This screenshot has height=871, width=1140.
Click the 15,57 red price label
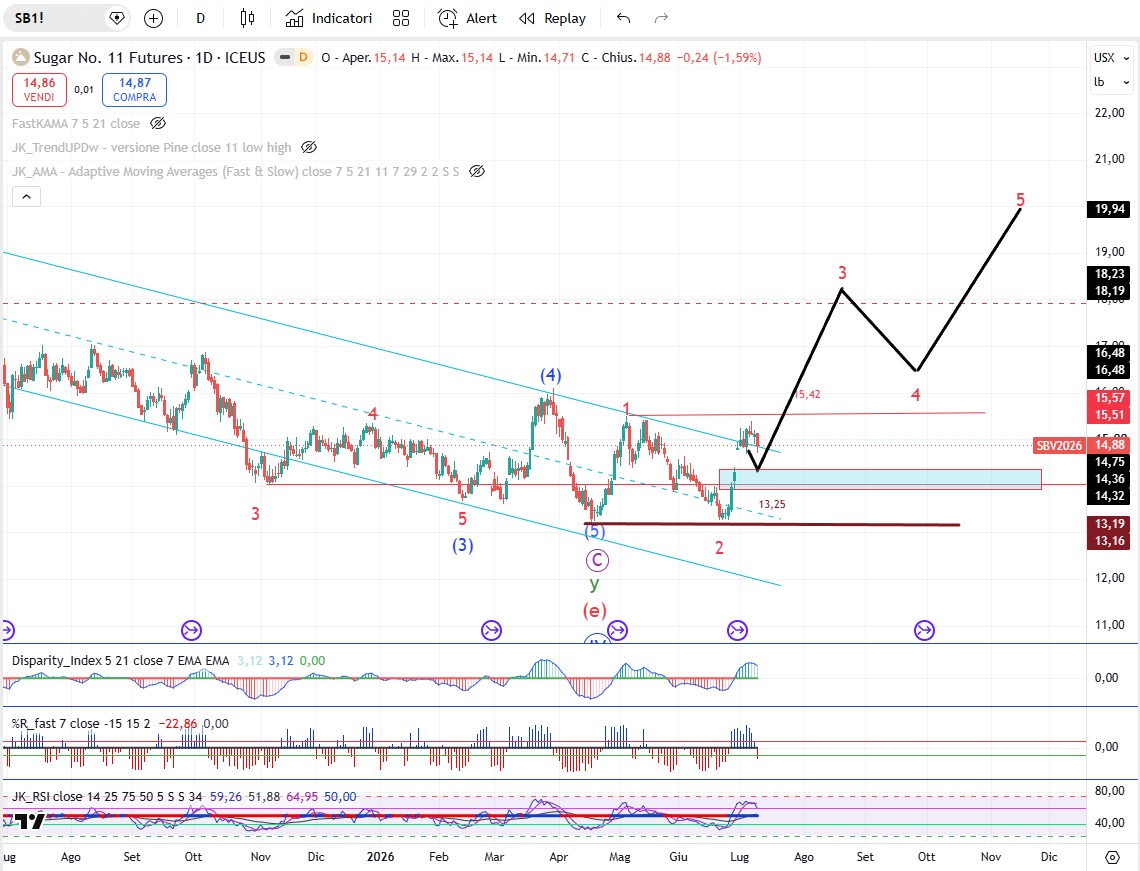pyautogui.click(x=1109, y=398)
